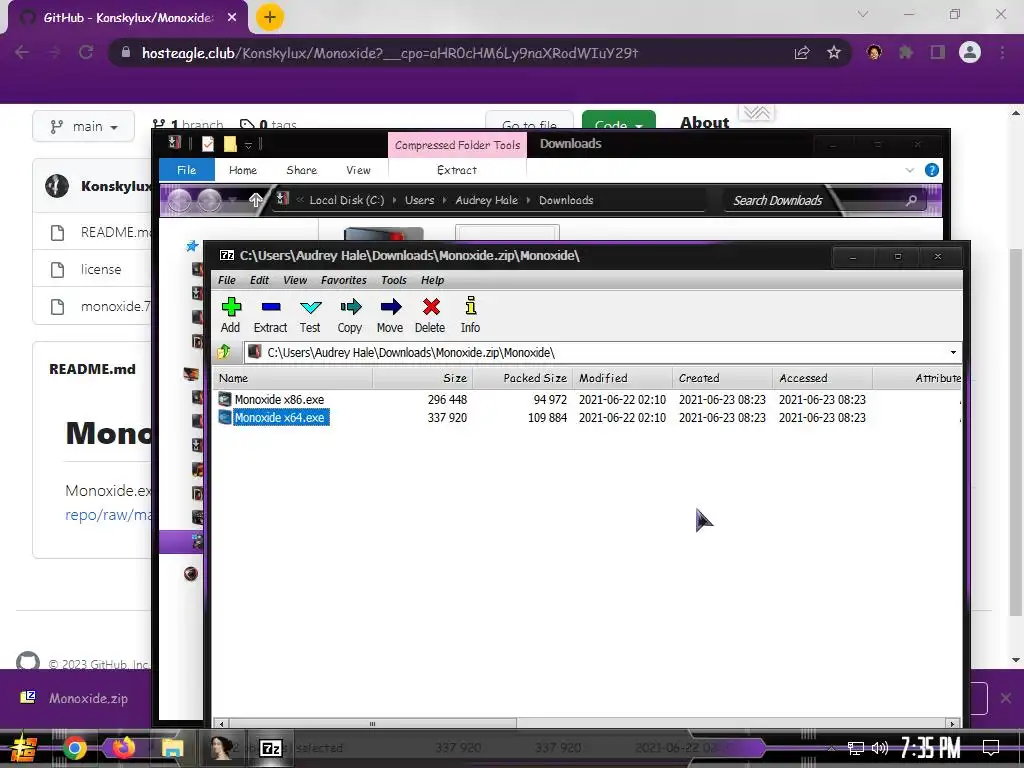Sort by the Packed Size column header
Image resolution: width=1024 pixels, height=768 pixels.
pyautogui.click(x=522, y=378)
